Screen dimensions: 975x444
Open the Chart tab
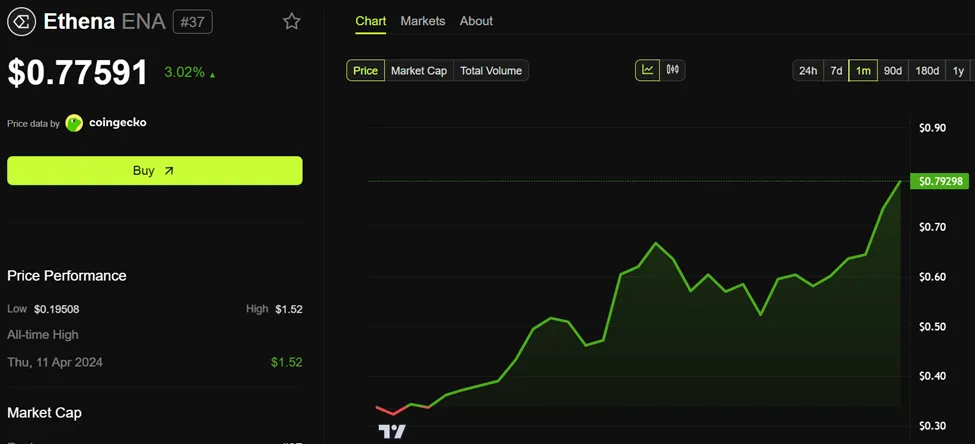[x=371, y=21]
